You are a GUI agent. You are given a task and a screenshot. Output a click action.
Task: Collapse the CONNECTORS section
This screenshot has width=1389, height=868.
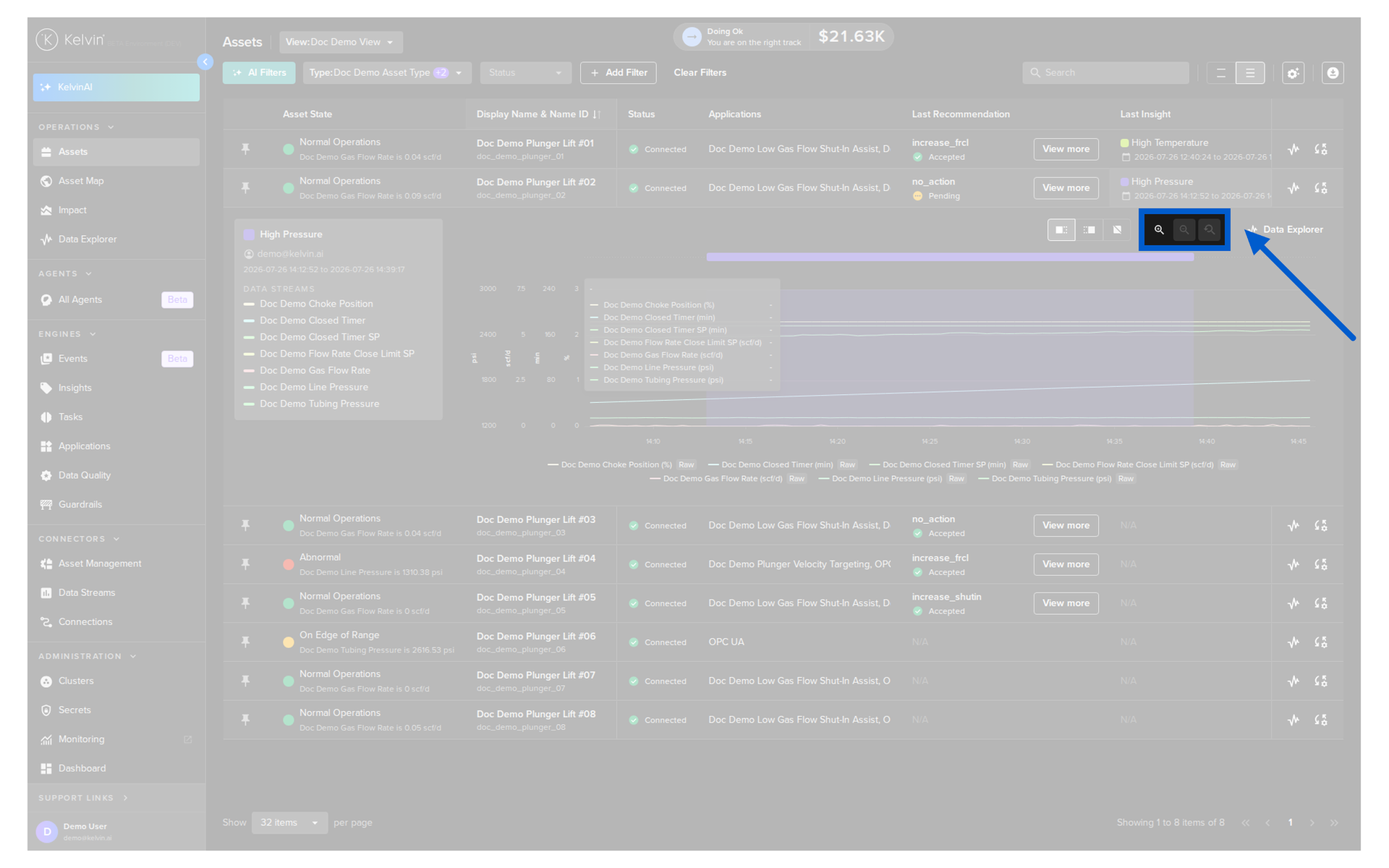pyautogui.click(x=116, y=539)
